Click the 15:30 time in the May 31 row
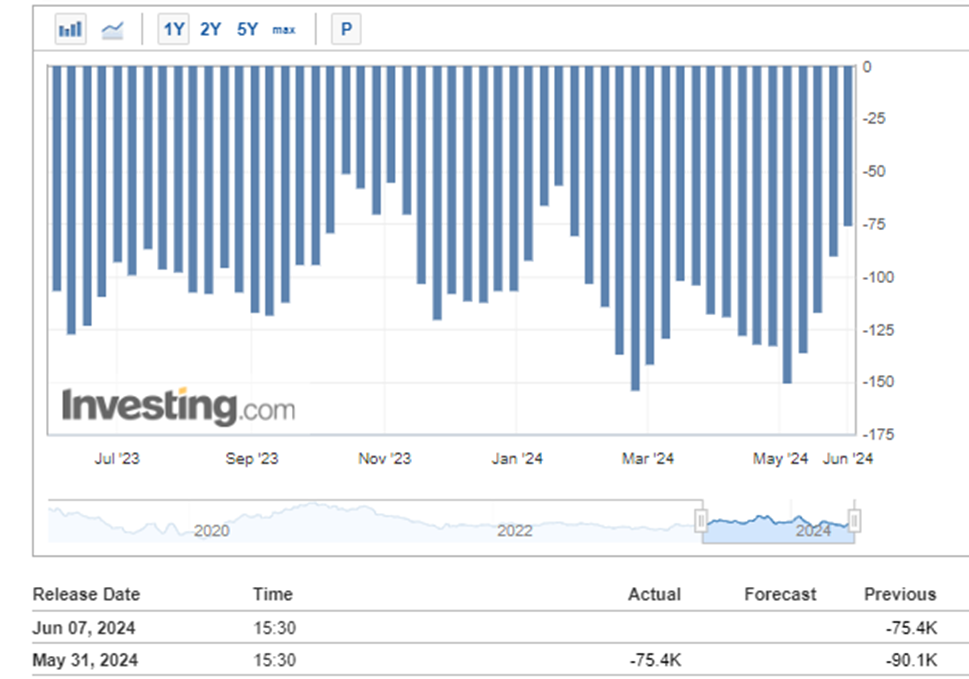The height and width of the screenshot is (679, 969). pyautogui.click(x=274, y=660)
